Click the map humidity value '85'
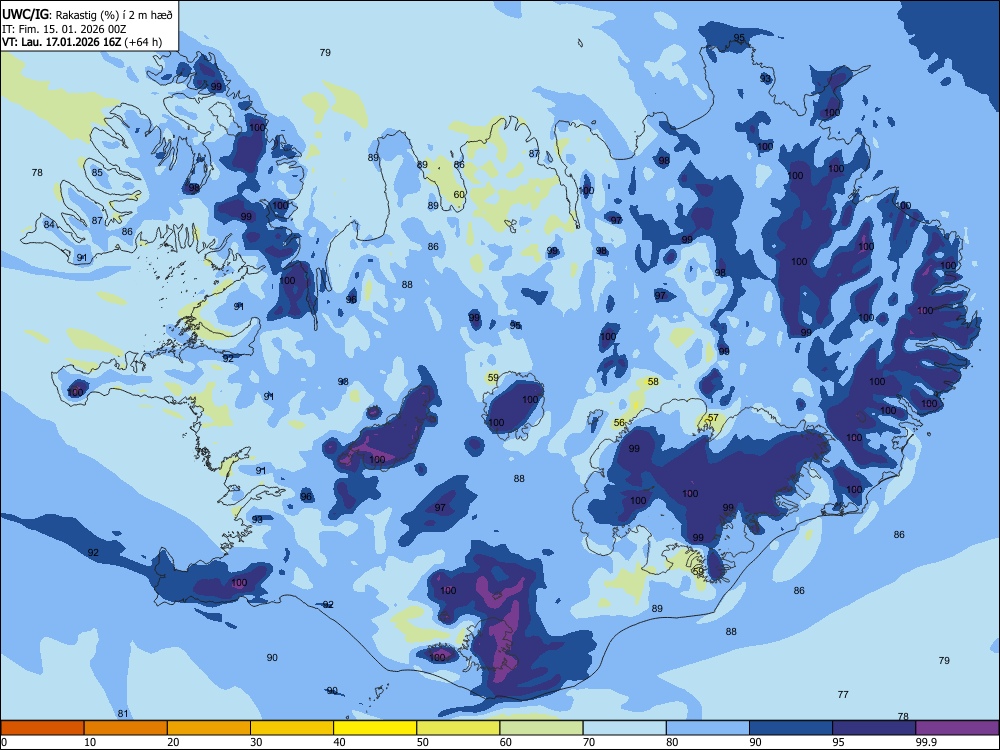Image resolution: width=1000 pixels, height=750 pixels. (x=97, y=172)
